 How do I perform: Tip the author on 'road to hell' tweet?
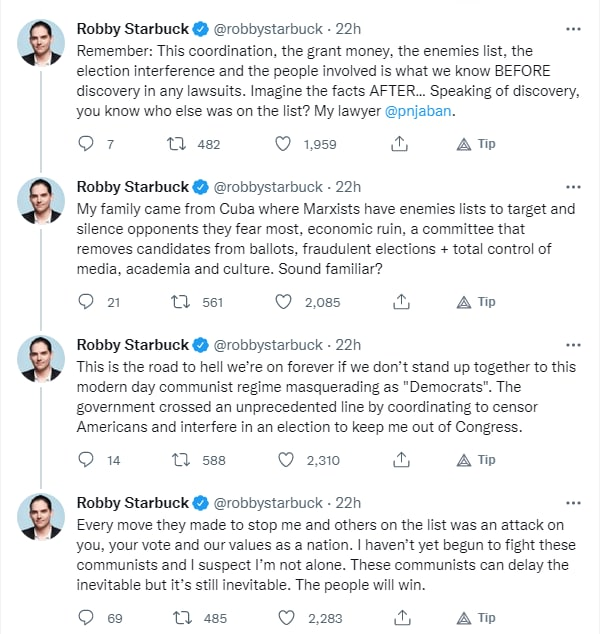[476, 460]
